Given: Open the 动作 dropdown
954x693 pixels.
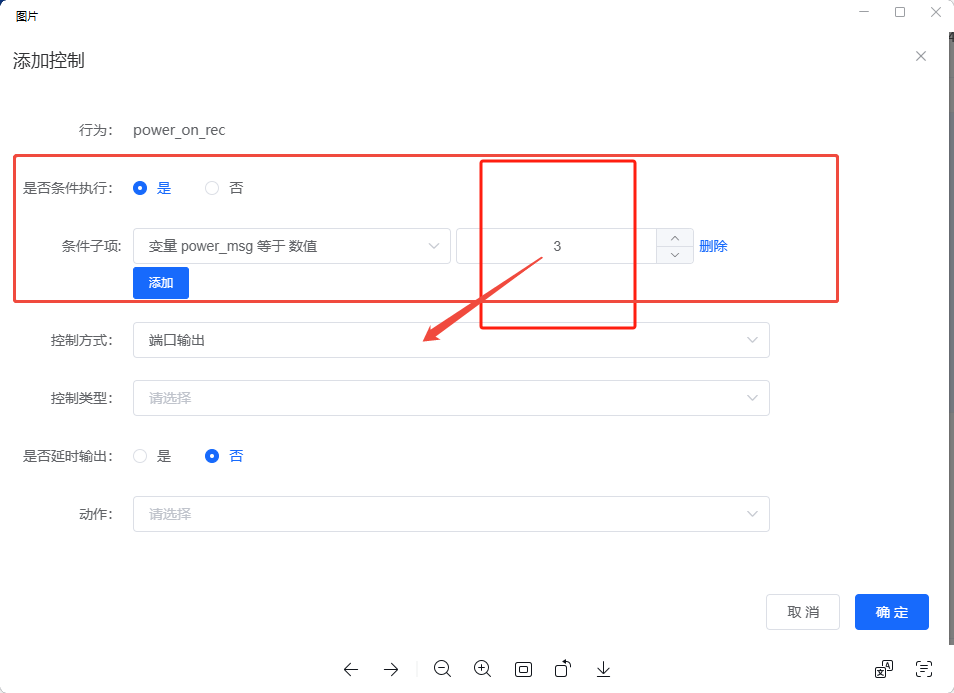Looking at the screenshot, I should point(450,514).
